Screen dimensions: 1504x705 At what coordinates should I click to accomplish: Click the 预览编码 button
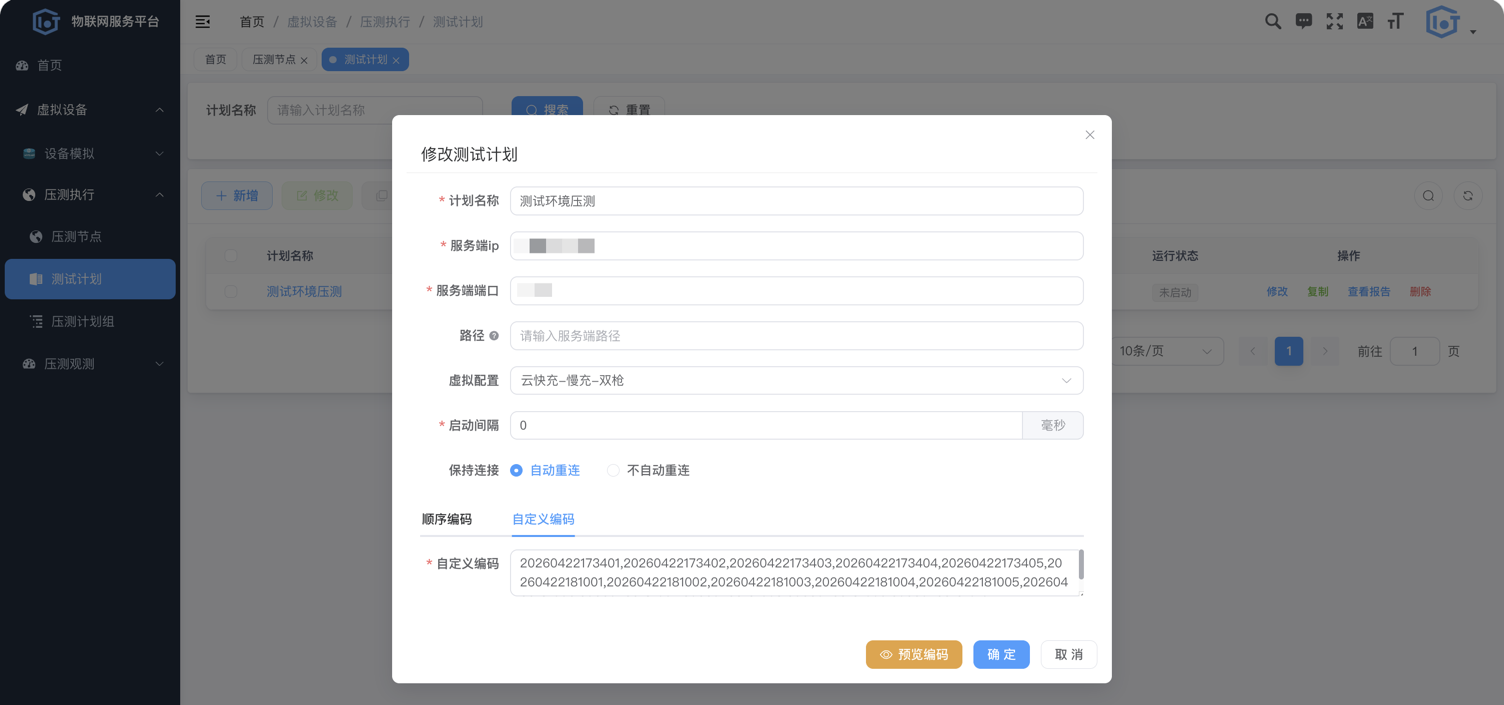[x=914, y=655]
